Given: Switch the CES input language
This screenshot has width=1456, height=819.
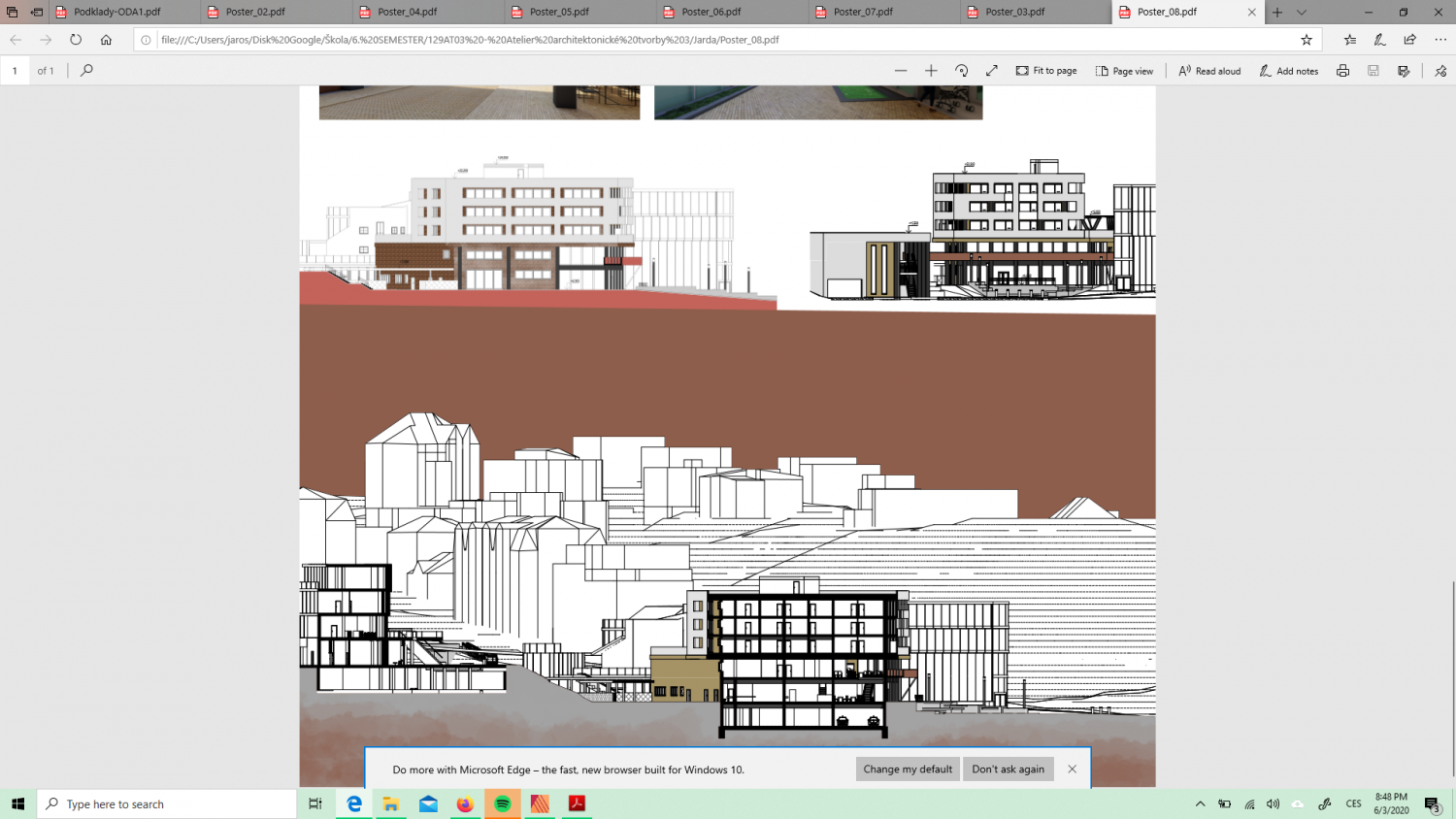Looking at the screenshot, I should click(x=1353, y=803).
